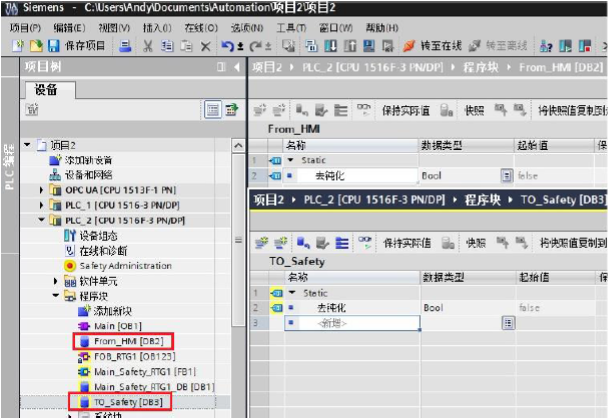Click 去钝化 name cell in TO_Safety table
Viewport: 608px width, 419px height.
(352, 308)
